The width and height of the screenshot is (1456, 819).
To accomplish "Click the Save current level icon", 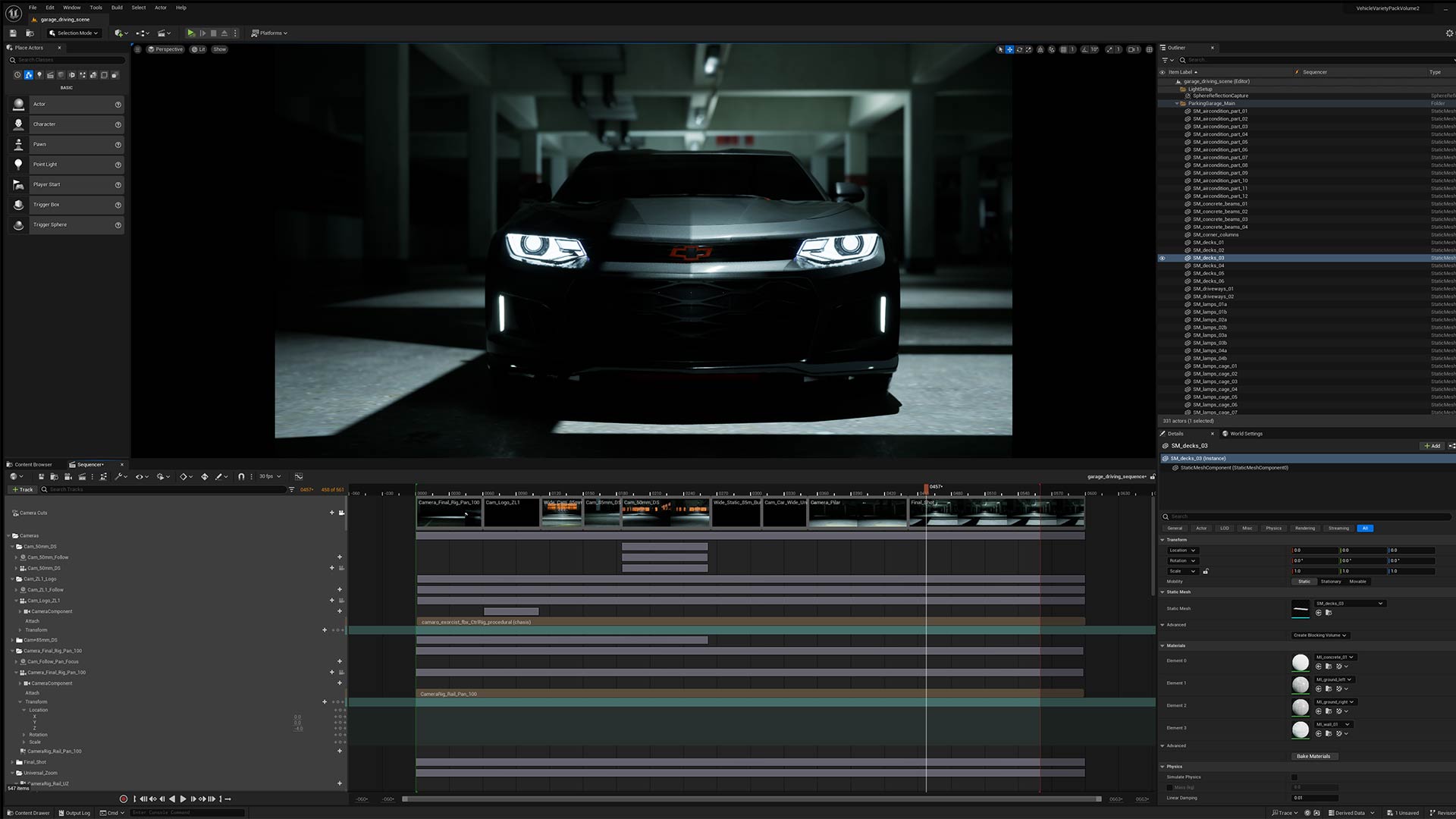I will (x=13, y=33).
